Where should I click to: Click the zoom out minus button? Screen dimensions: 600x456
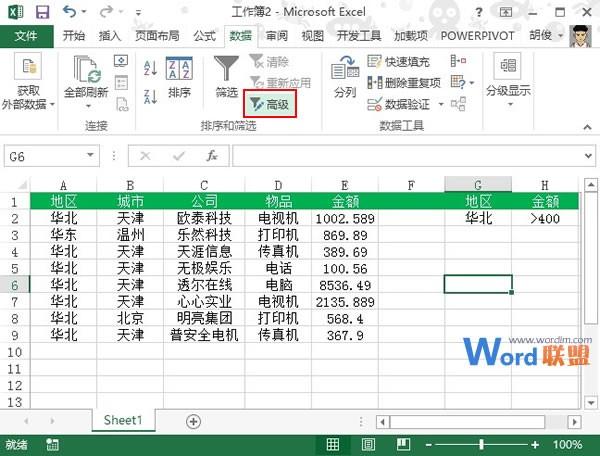tap(428, 445)
